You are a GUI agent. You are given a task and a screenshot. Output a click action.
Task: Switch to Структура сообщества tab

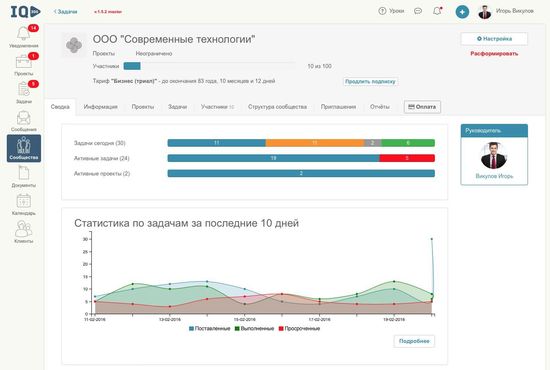(x=277, y=107)
